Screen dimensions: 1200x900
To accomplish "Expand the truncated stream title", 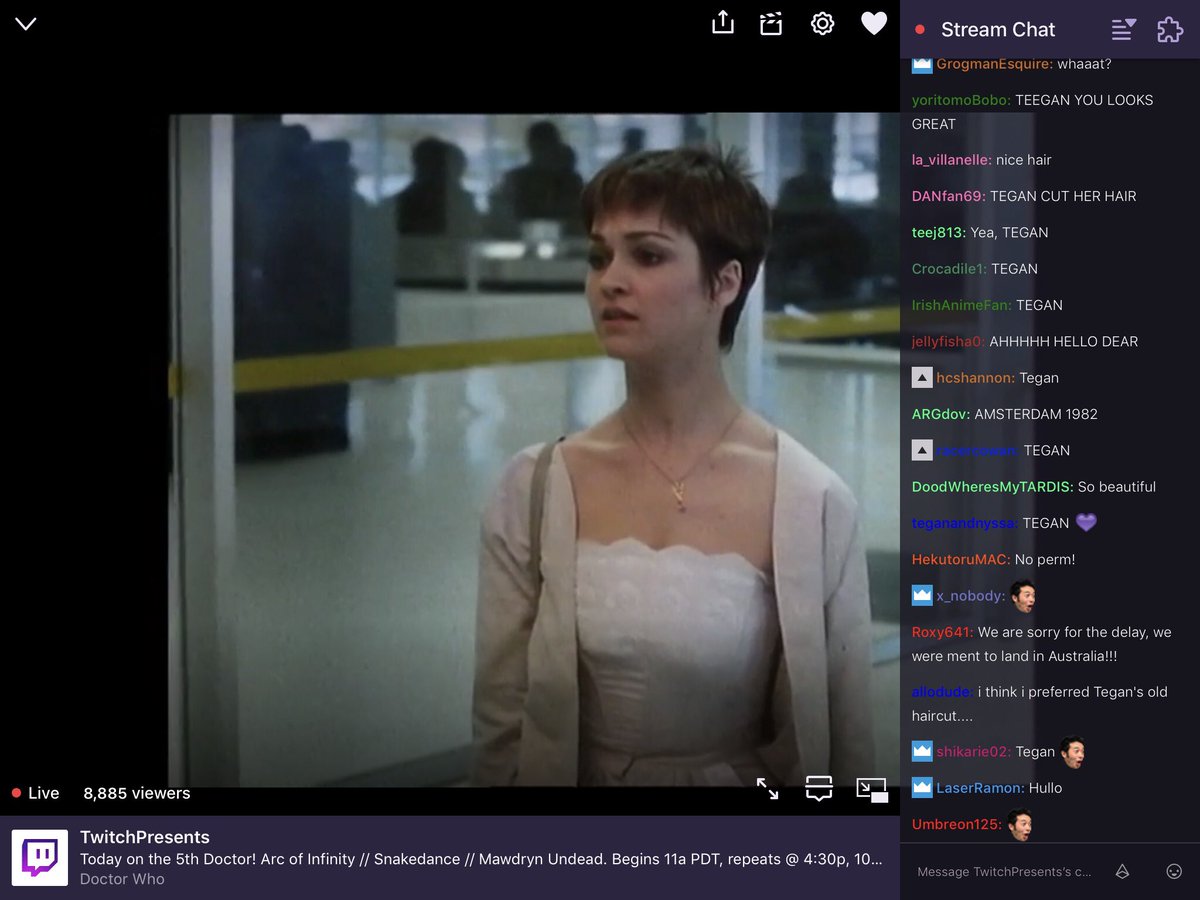I will [x=875, y=860].
